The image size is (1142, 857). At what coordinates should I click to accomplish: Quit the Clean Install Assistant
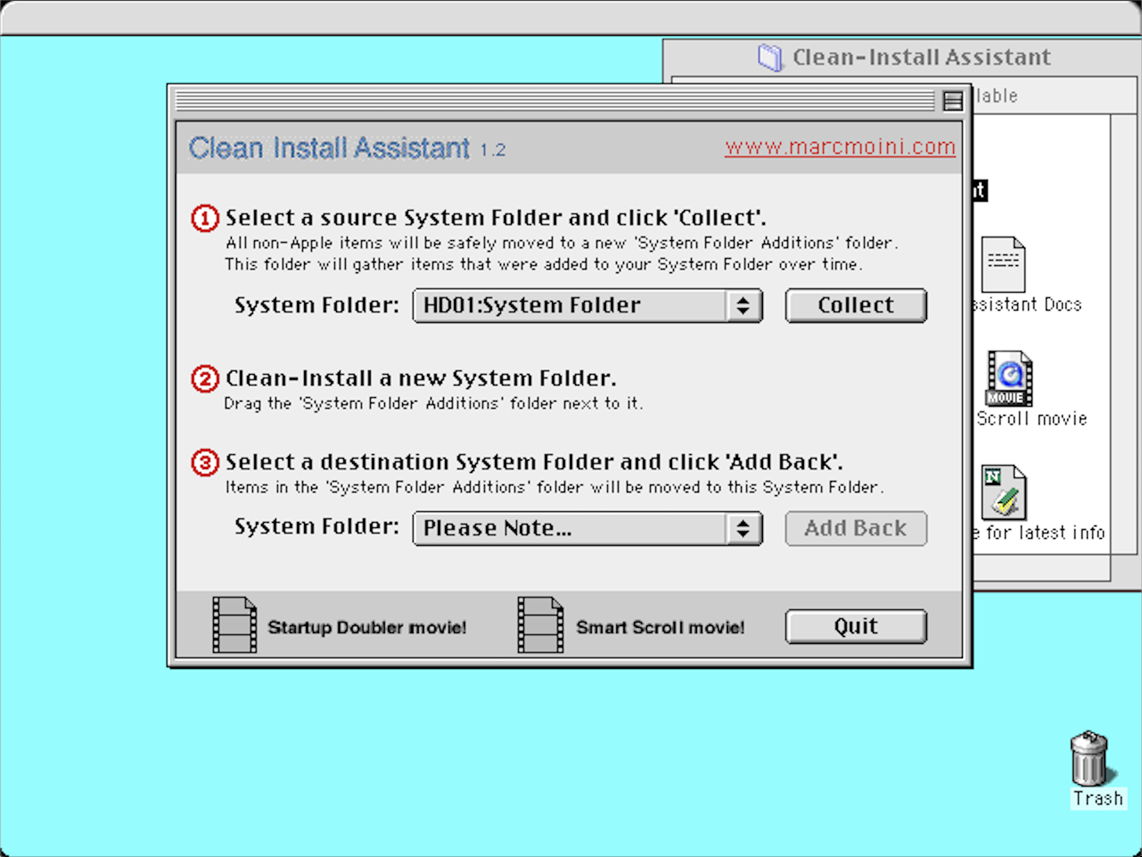[855, 627]
